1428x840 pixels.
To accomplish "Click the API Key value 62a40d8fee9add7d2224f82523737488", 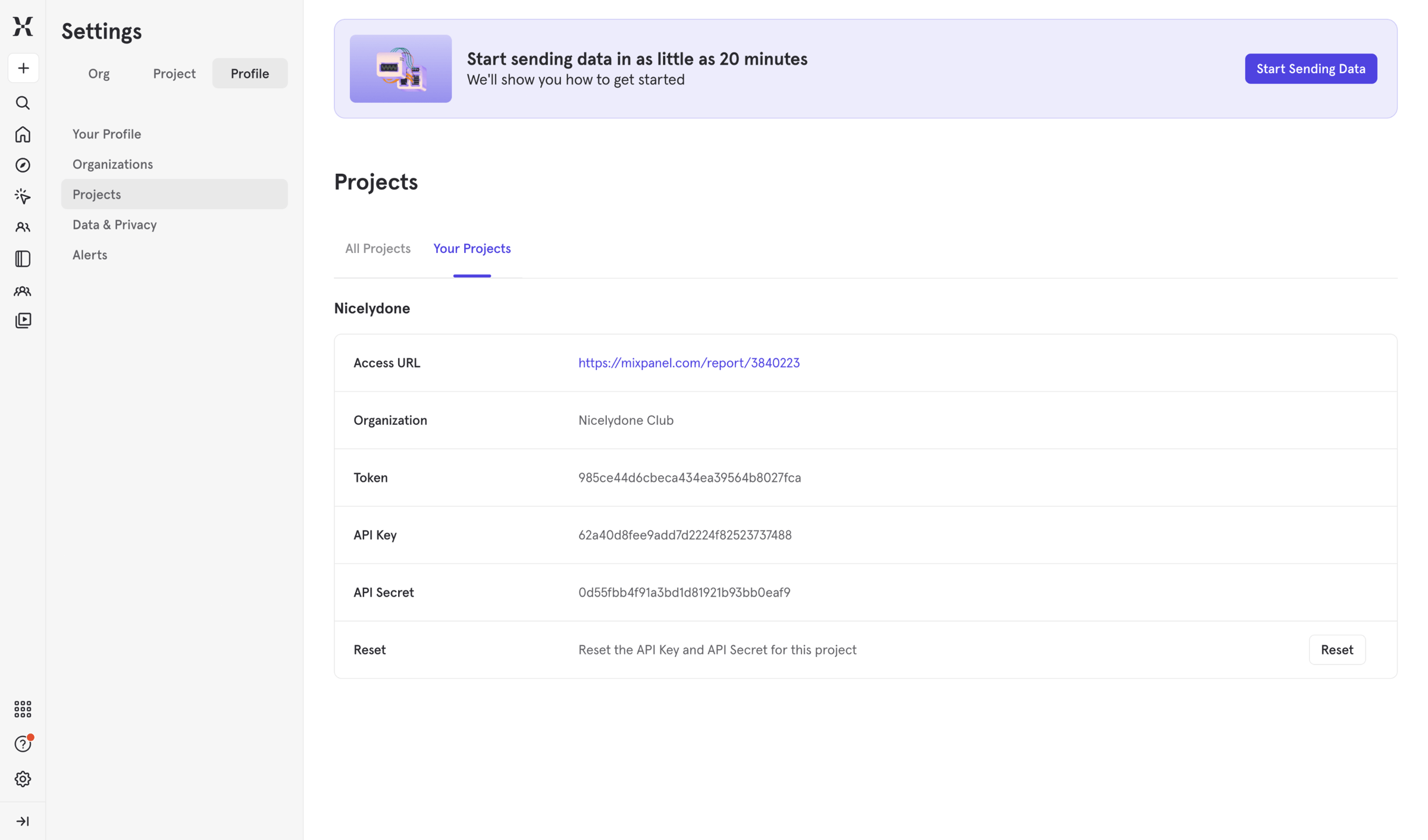I will (x=685, y=535).
